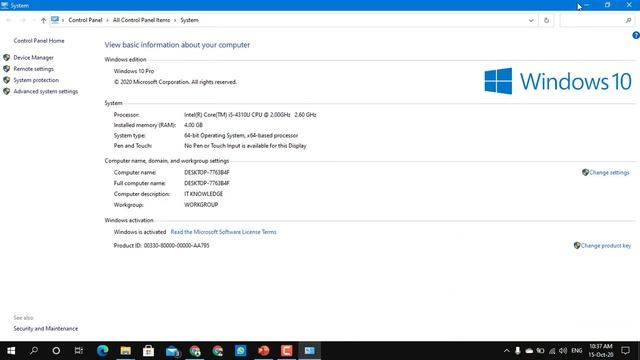This screenshot has width=640, height=360.
Task: Open Device Manager from the left pane
Action: tap(33, 58)
